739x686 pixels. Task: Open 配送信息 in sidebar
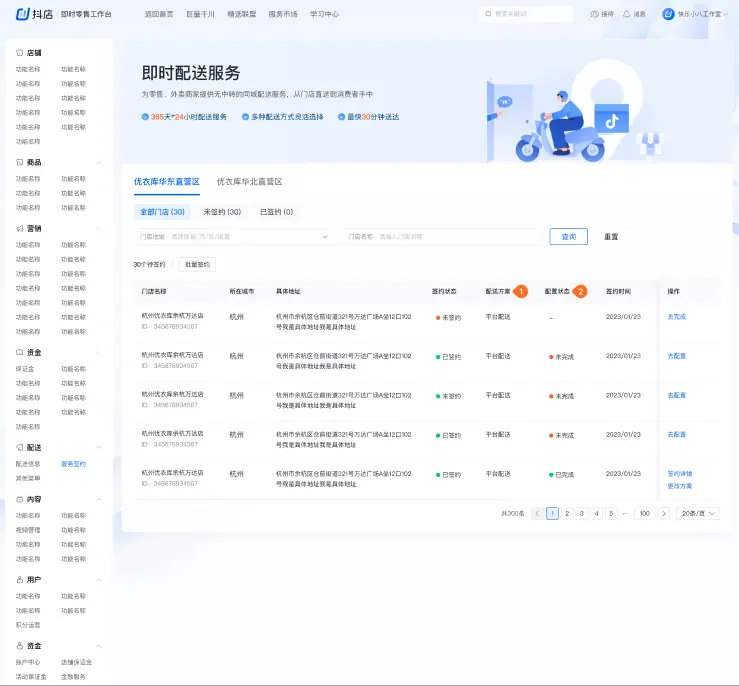pyautogui.click(x=28, y=464)
